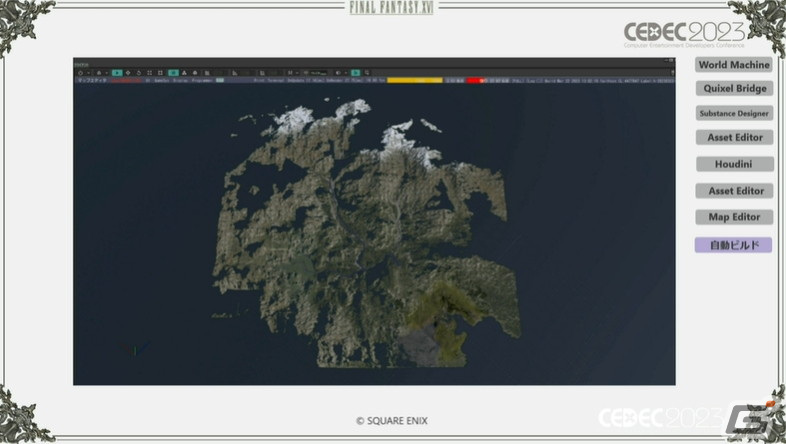The height and width of the screenshot is (444, 786).
Task: Toggle the teal highlighted rectangle toolbar icon
Action: click(173, 73)
